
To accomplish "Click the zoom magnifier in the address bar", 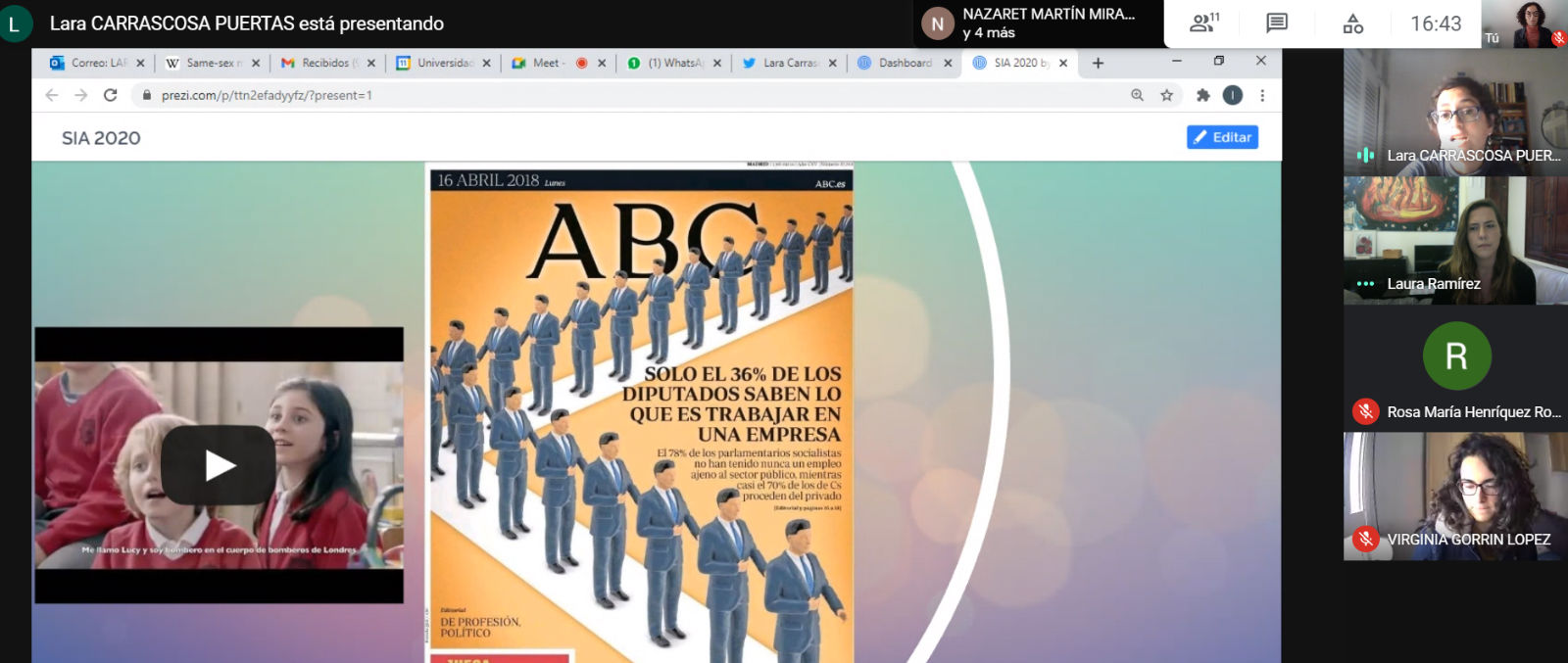I will (1137, 95).
